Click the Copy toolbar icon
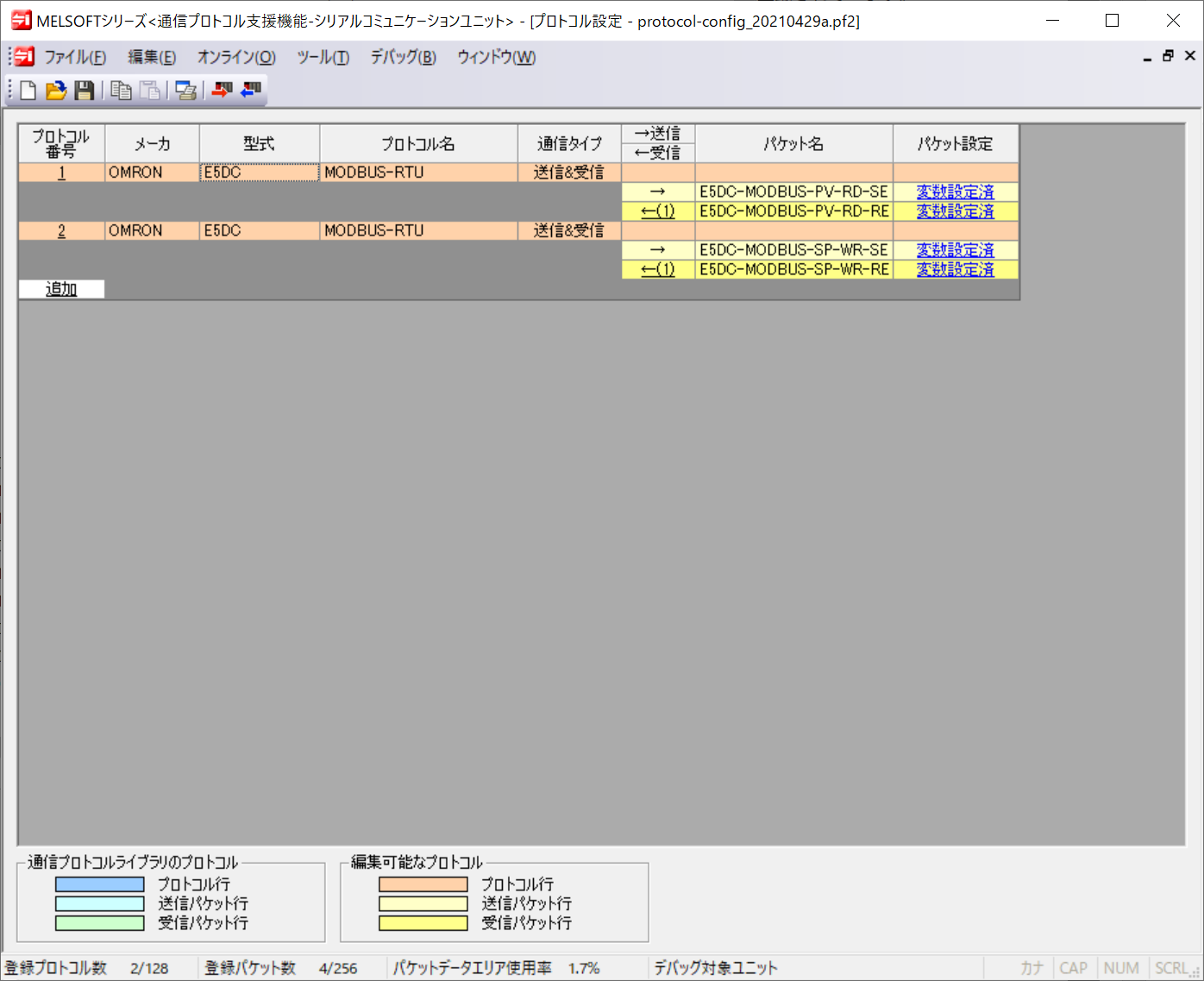This screenshot has width=1204, height=981. [122, 91]
